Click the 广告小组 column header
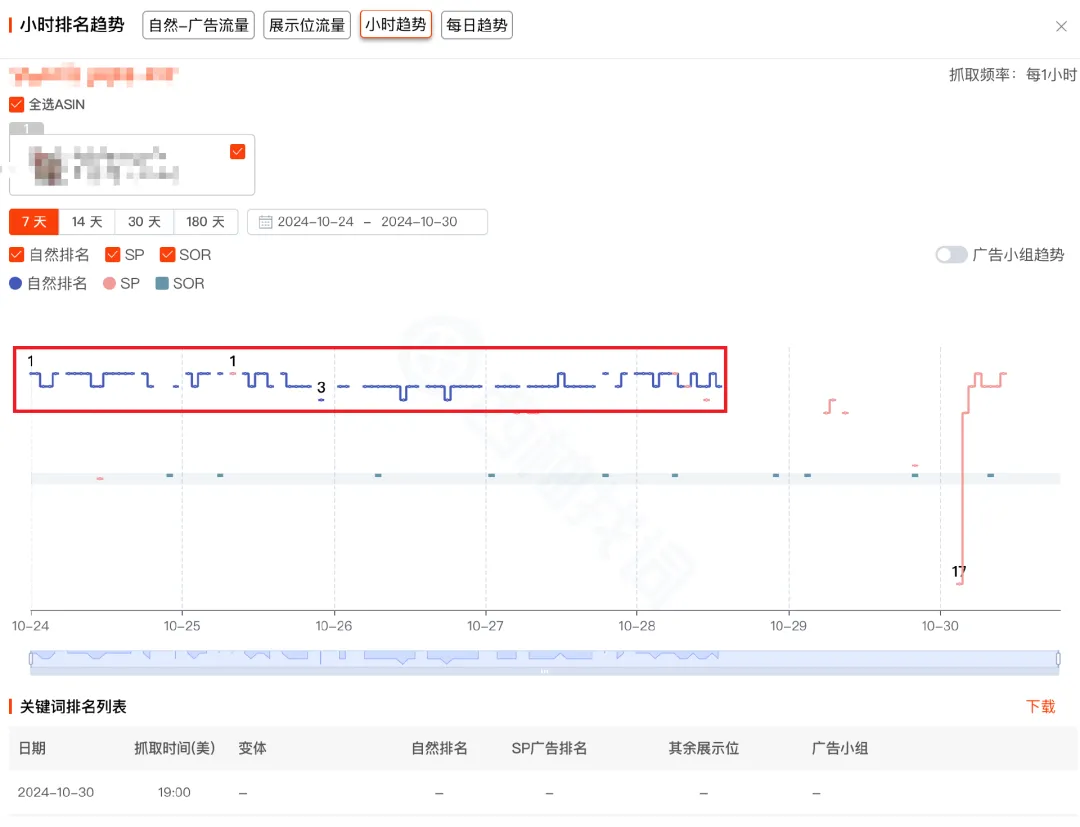The image size is (1080, 827). tap(840, 749)
